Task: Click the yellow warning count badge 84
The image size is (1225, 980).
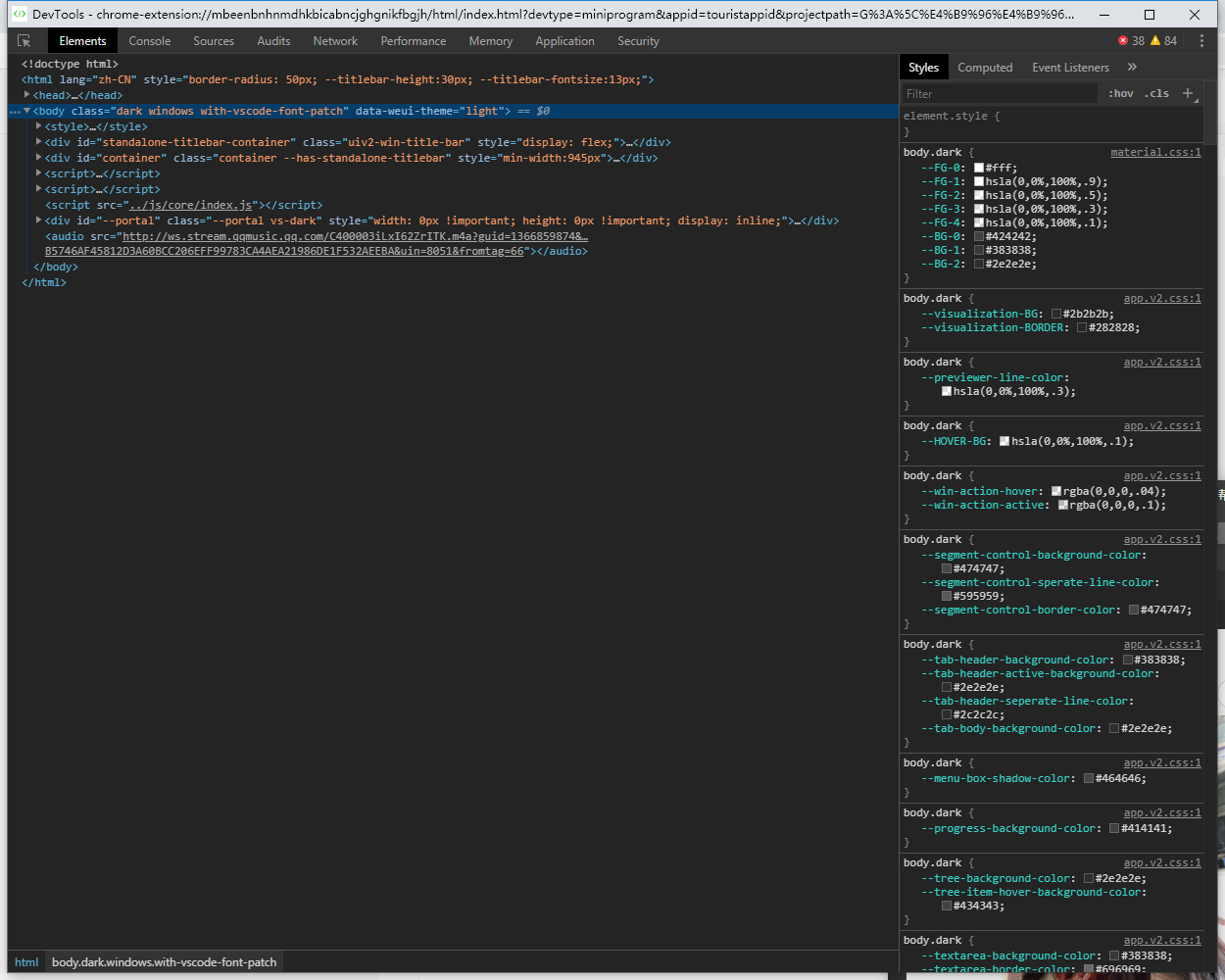Action: [1163, 41]
